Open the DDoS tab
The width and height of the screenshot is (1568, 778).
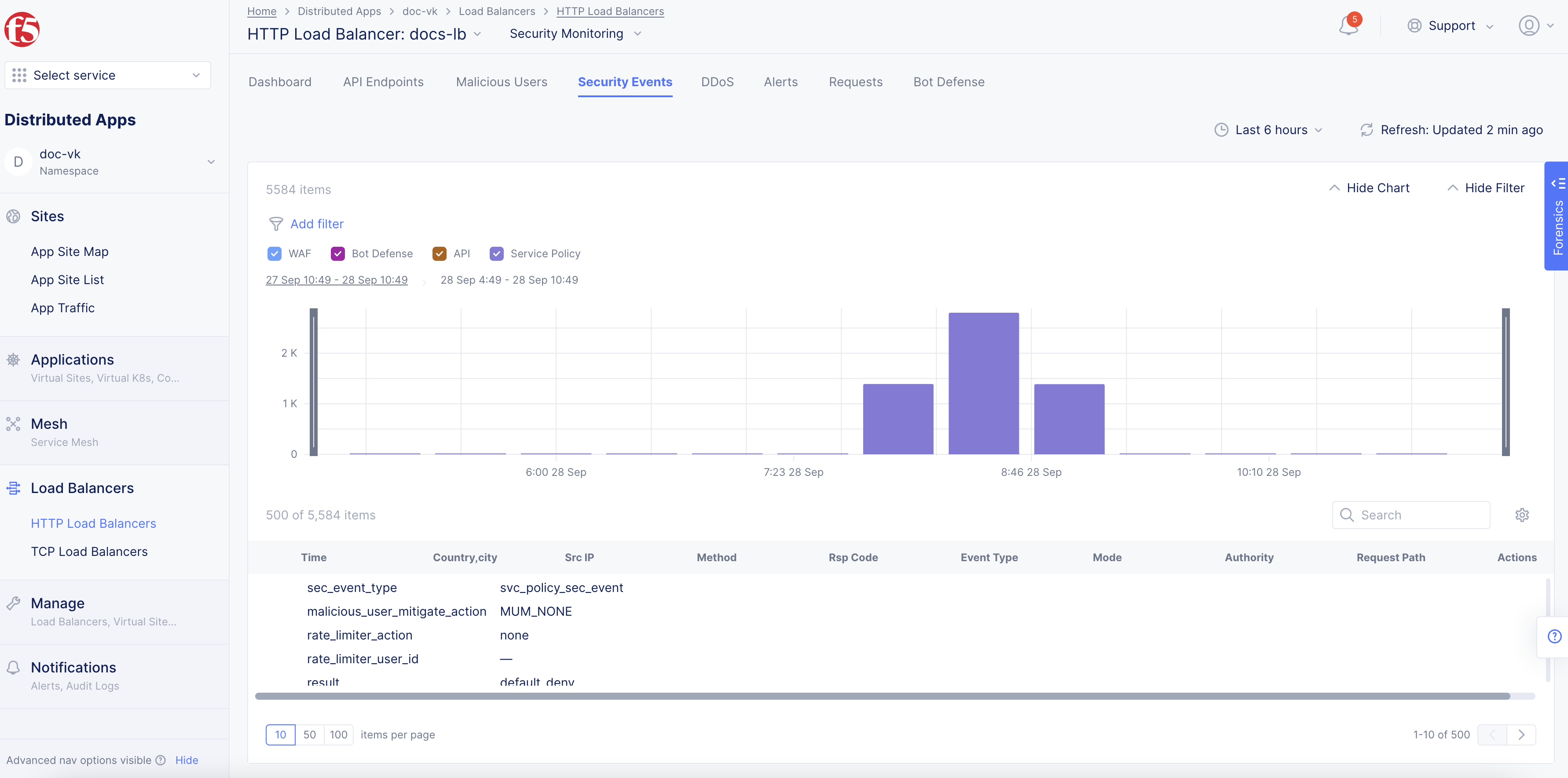pyautogui.click(x=717, y=81)
